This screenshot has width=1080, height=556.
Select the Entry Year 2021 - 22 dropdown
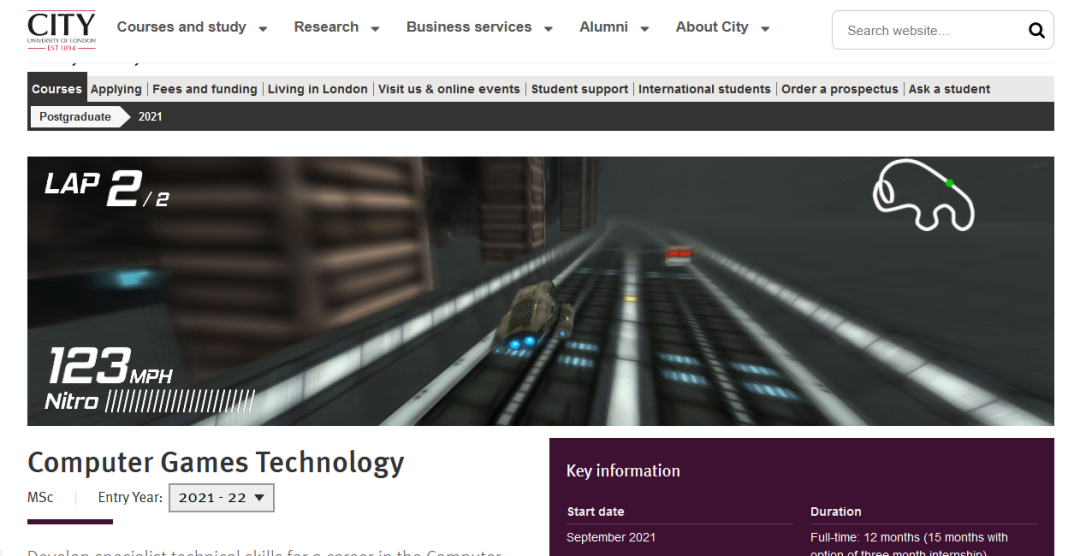pyautogui.click(x=221, y=497)
